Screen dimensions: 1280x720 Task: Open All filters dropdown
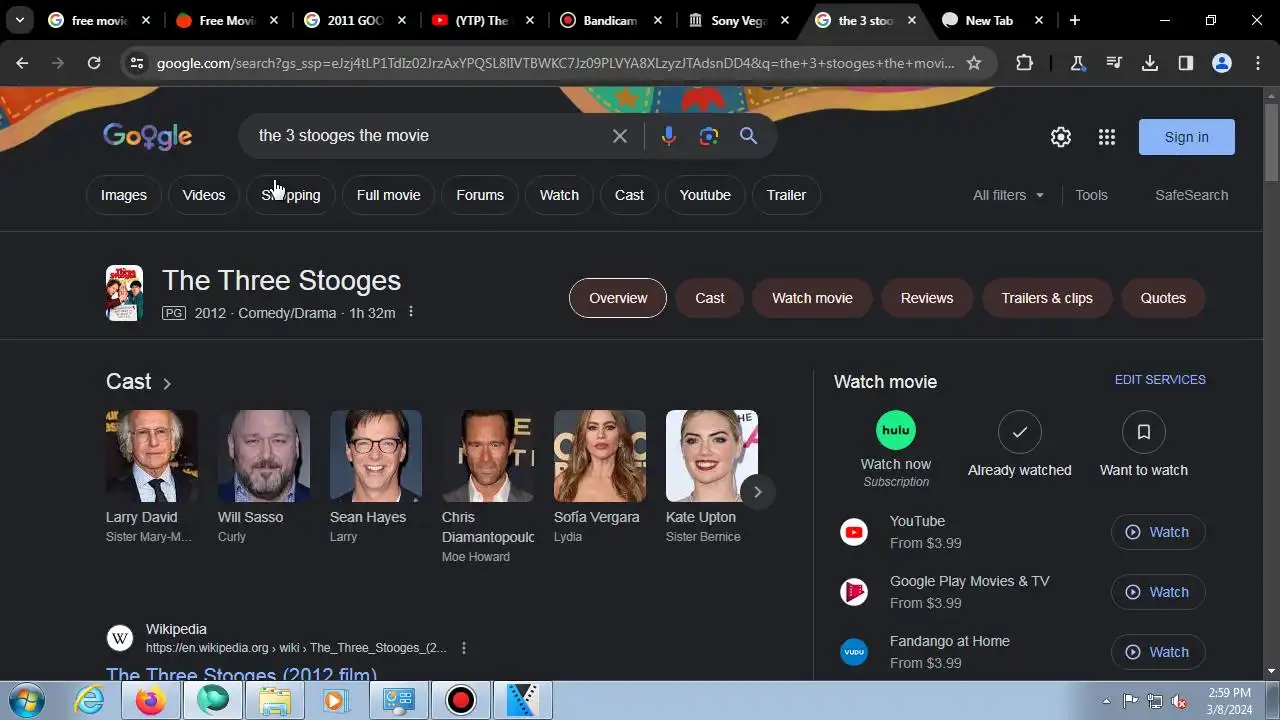click(x=1008, y=195)
